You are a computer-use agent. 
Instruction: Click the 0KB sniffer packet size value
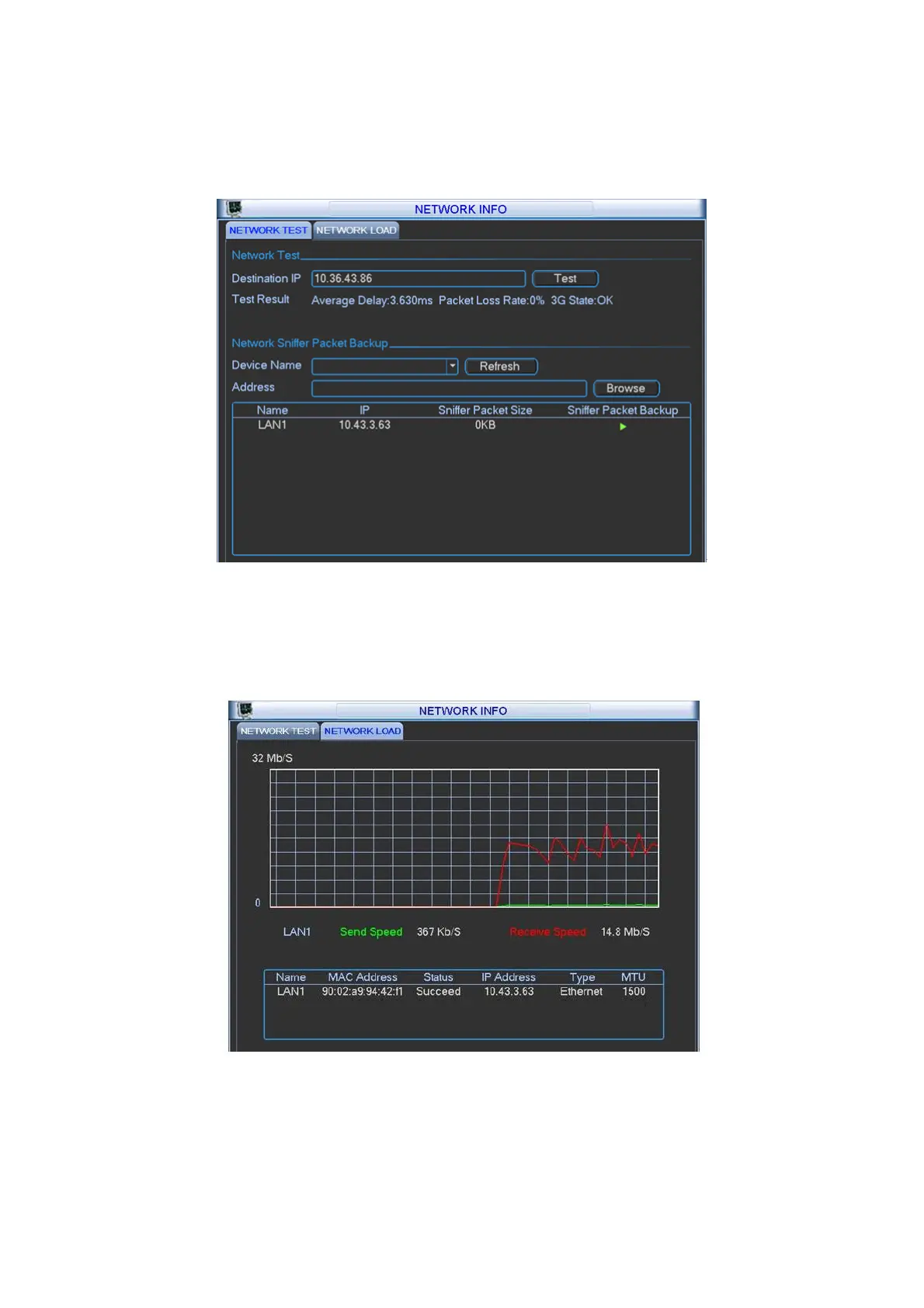[485, 425]
